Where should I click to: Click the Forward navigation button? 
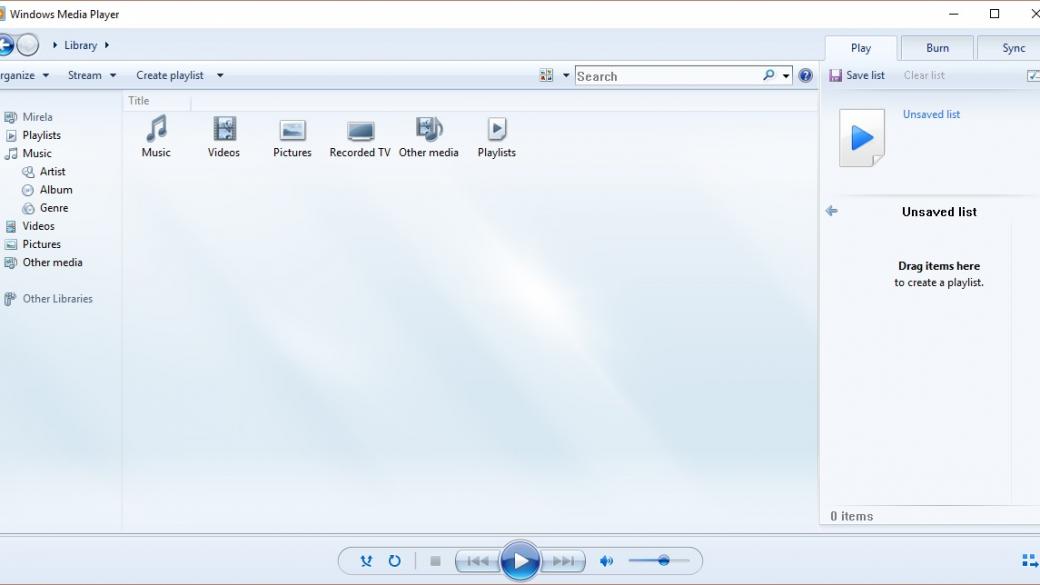tap(28, 45)
